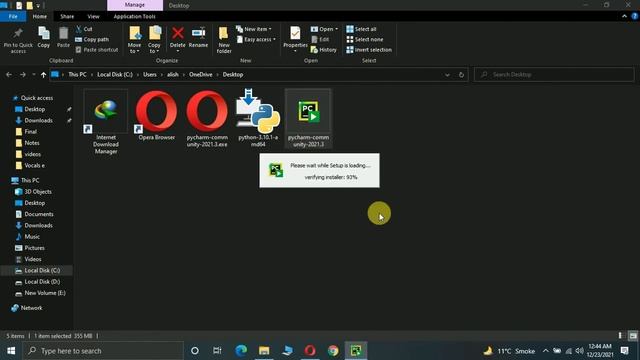
Task: Expand the Open dropdown in ribbon
Action: click(324, 29)
